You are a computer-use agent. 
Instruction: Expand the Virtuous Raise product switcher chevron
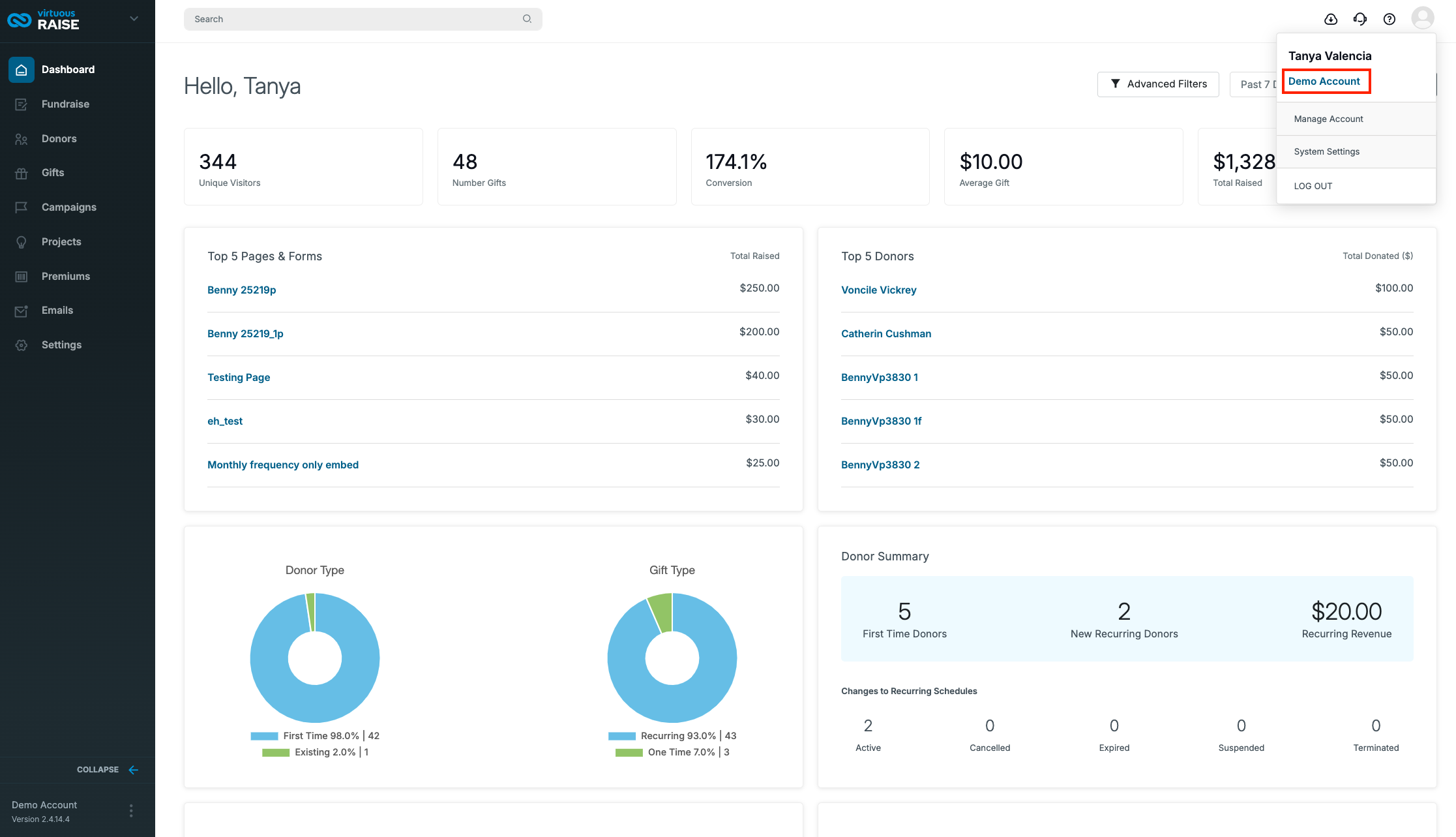134,19
